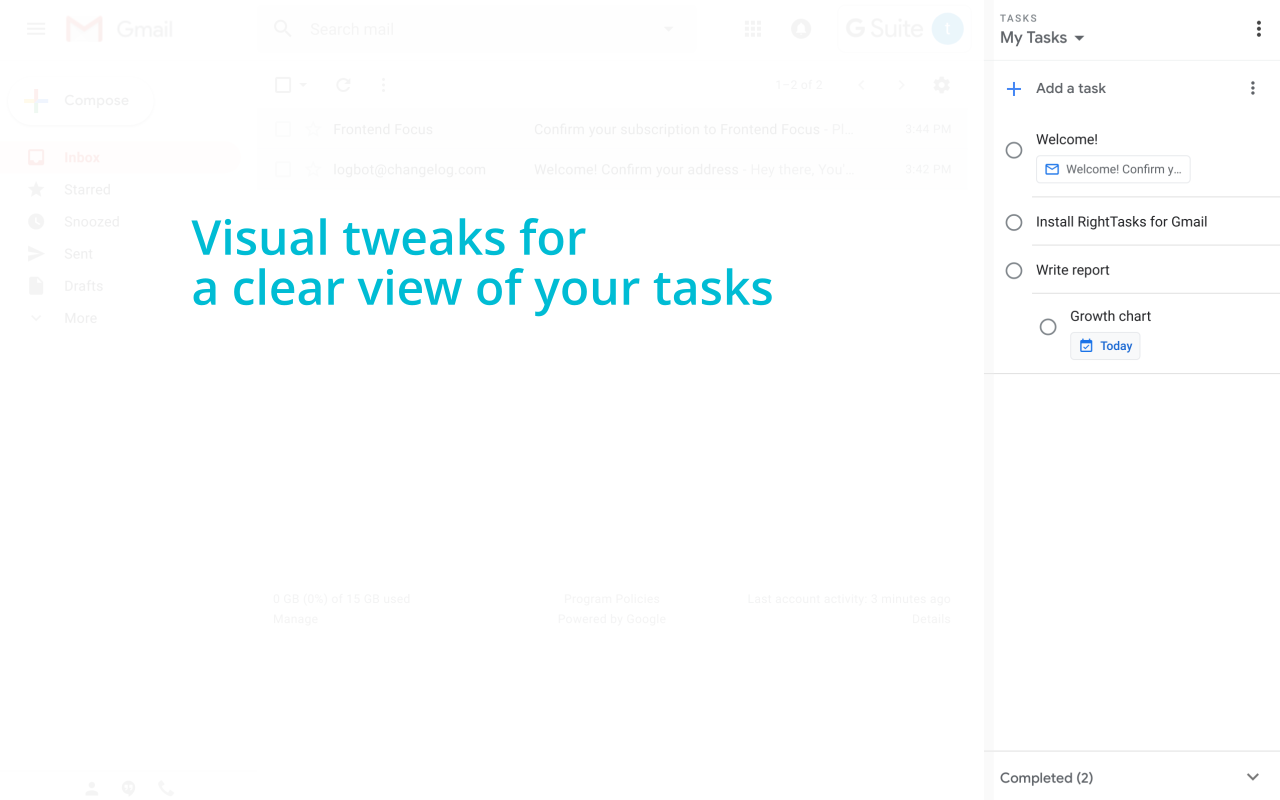Screen dimensions: 1280x800
Task: Open the Tasks panel options menu
Action: tap(1258, 29)
